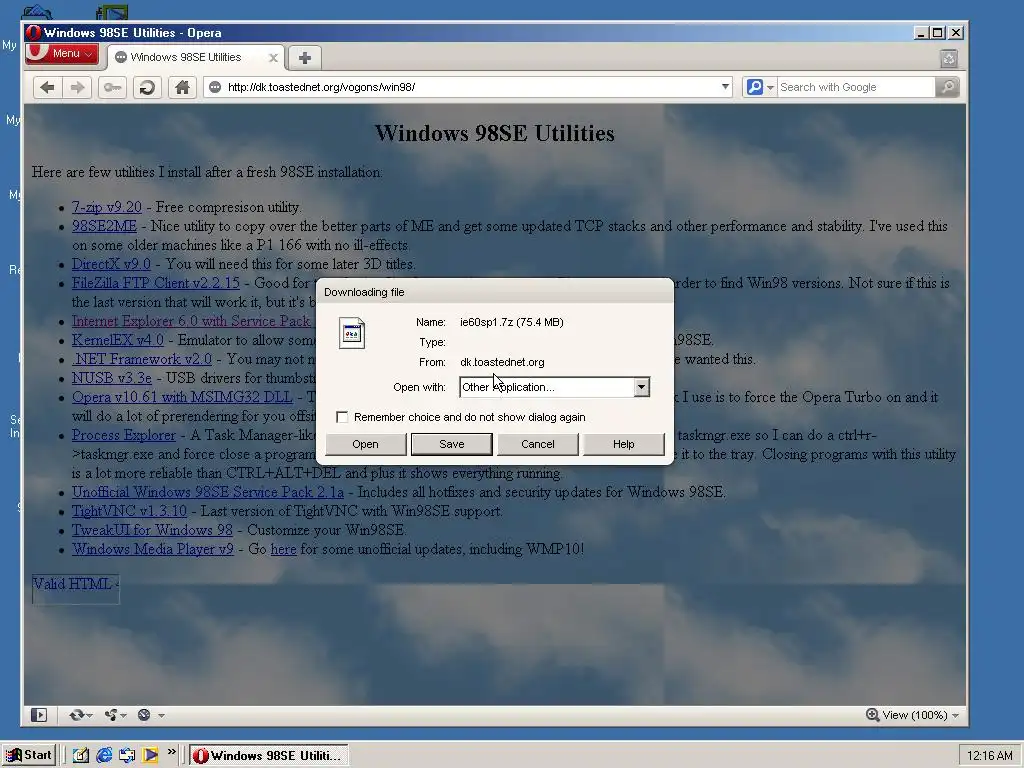Open the Windows Media Player v9 link

(x=153, y=549)
